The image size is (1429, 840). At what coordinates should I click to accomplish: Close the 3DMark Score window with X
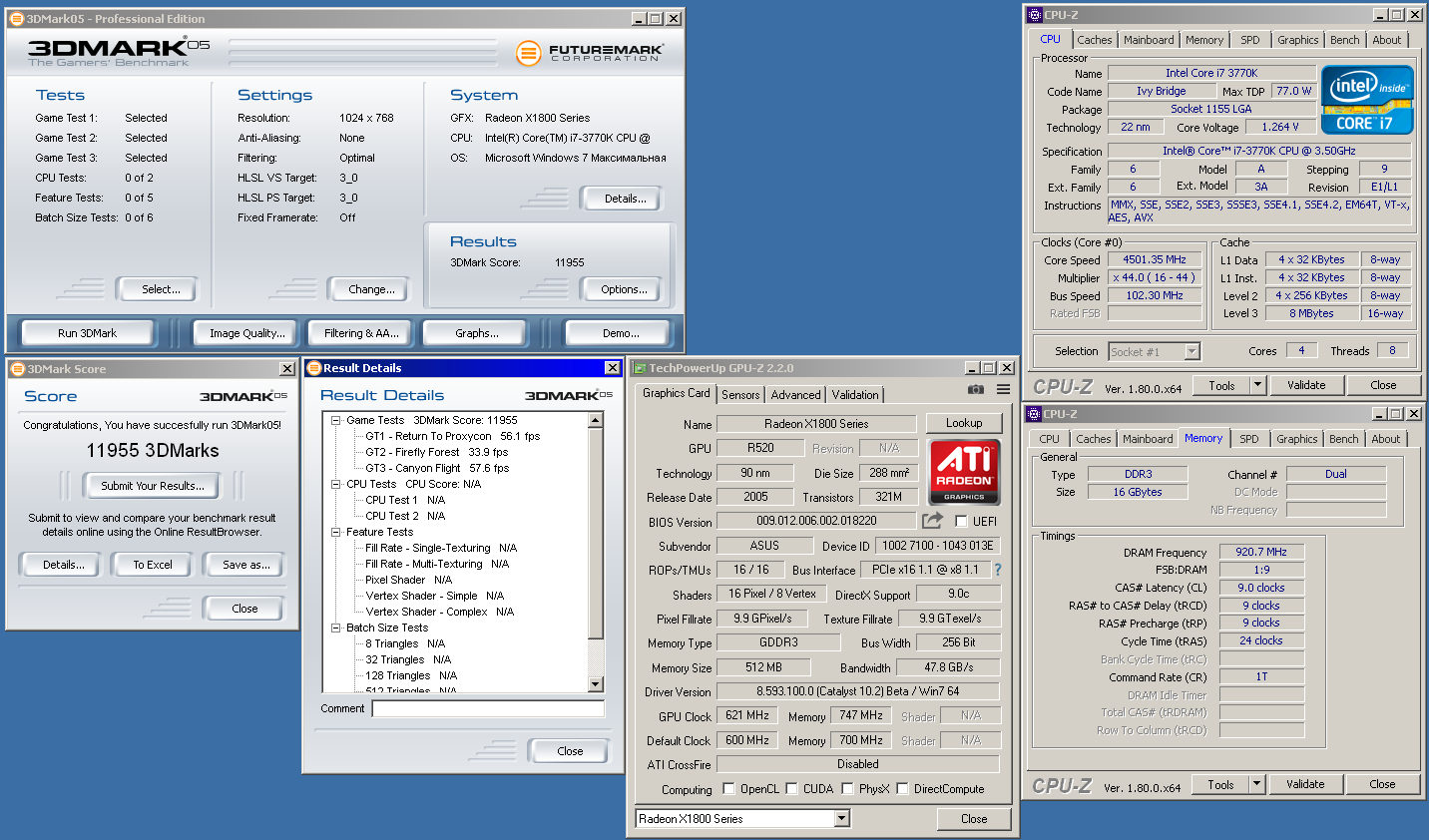[287, 369]
